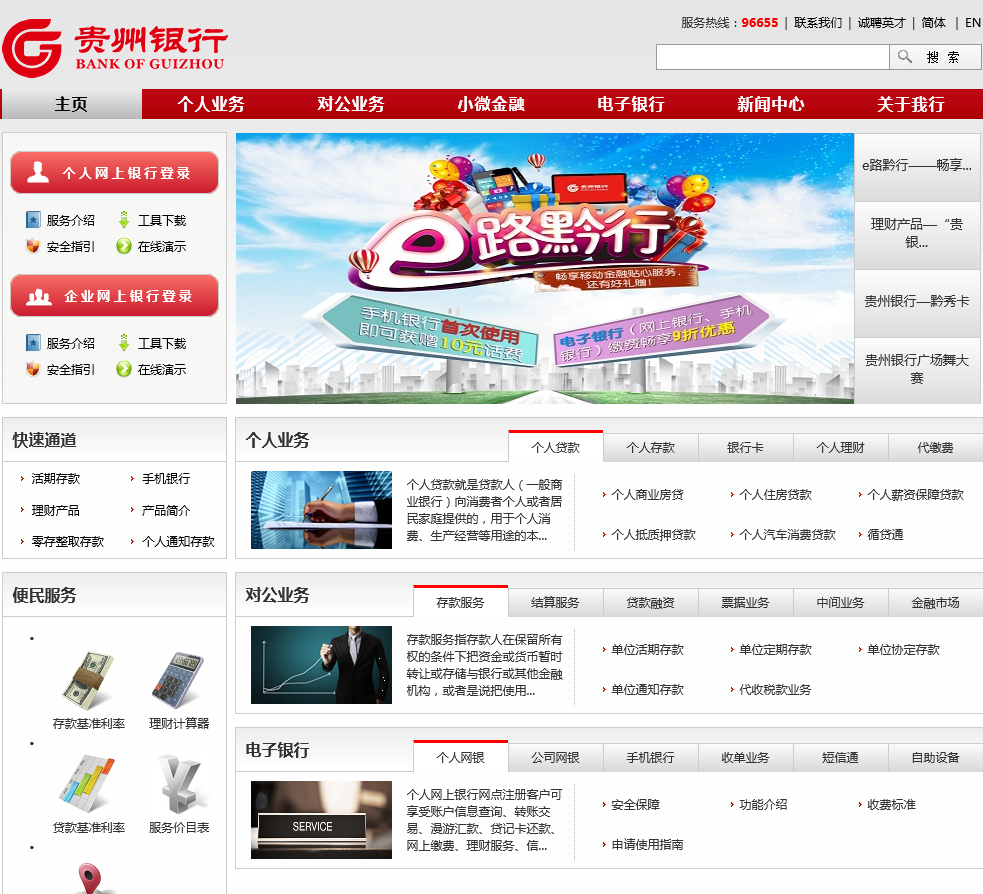Select the 个人存款 tab

click(x=651, y=448)
